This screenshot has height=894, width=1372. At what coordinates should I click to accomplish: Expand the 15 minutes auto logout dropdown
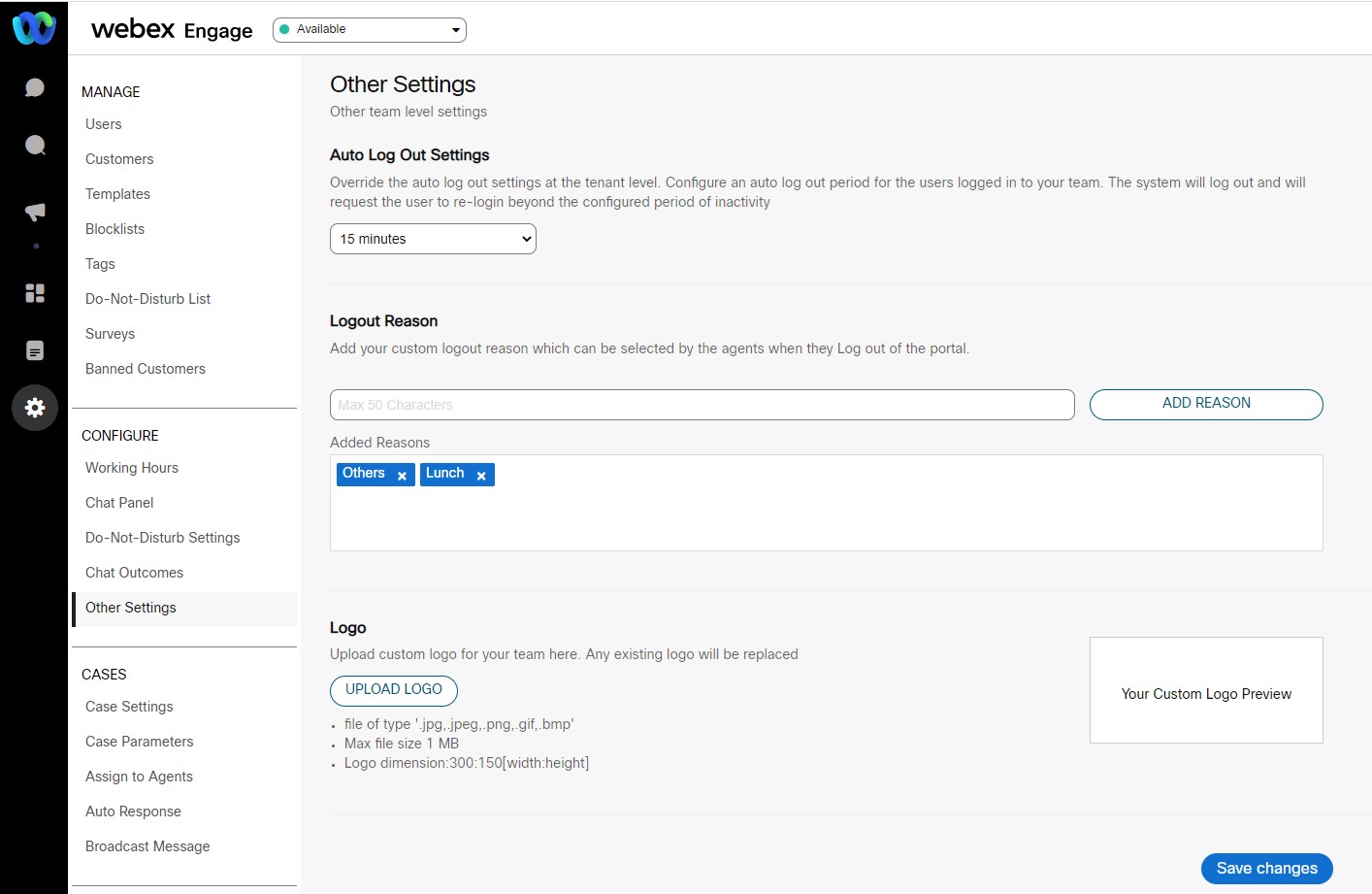(433, 239)
